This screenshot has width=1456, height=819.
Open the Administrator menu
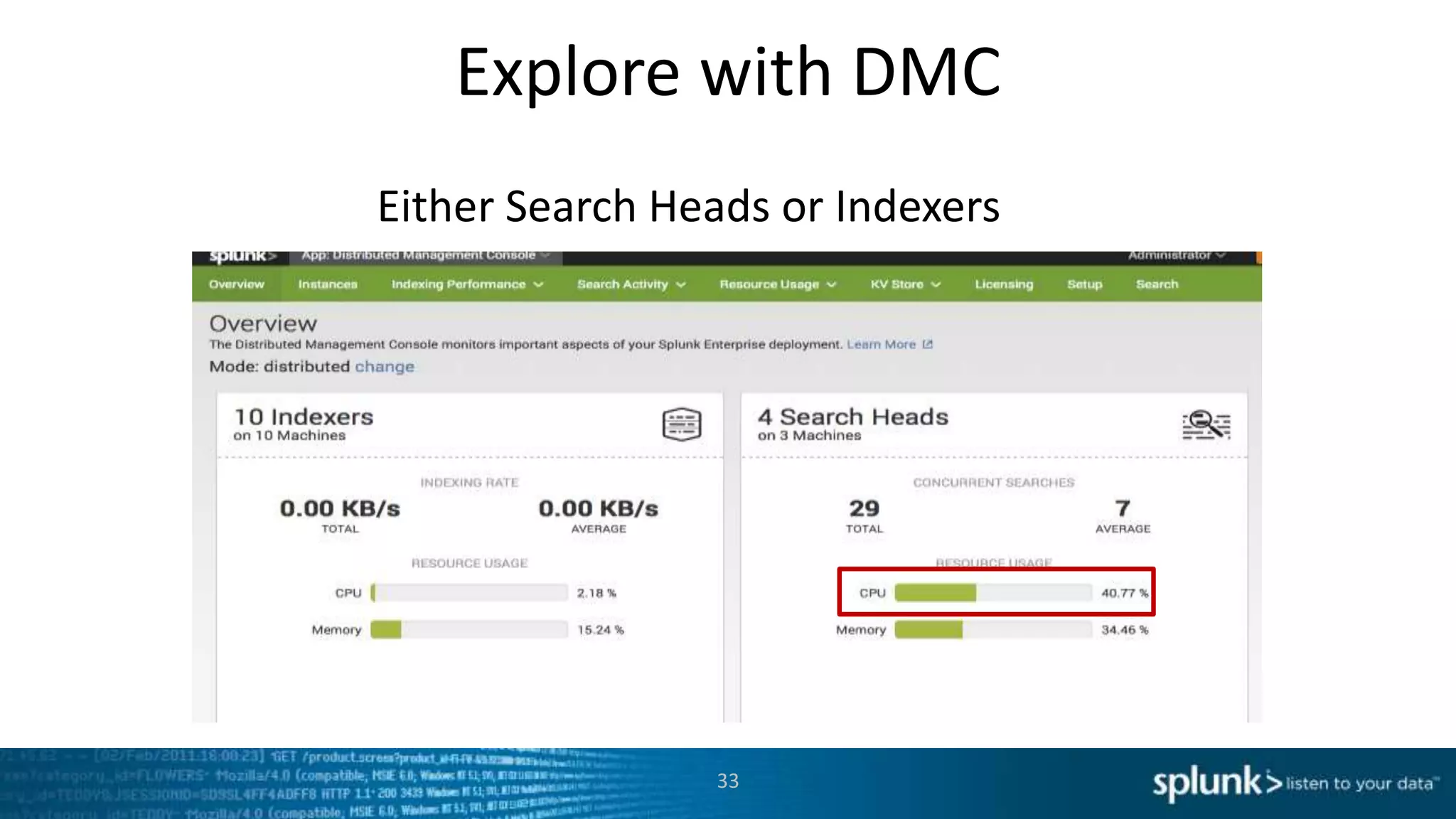[x=1176, y=255]
